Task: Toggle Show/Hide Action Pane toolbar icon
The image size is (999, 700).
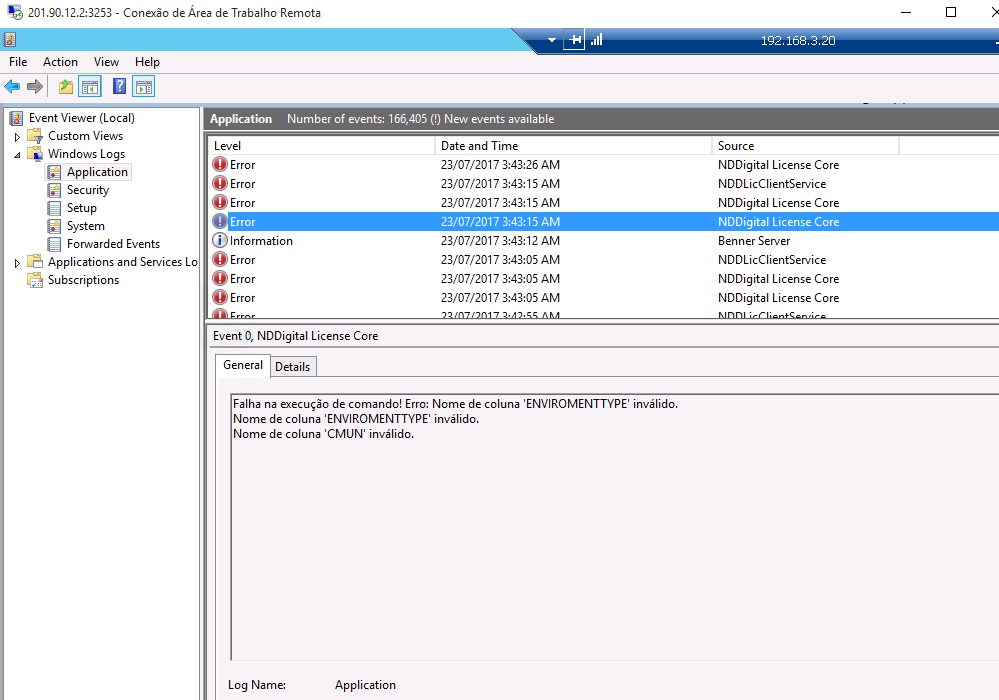Action: (x=143, y=87)
